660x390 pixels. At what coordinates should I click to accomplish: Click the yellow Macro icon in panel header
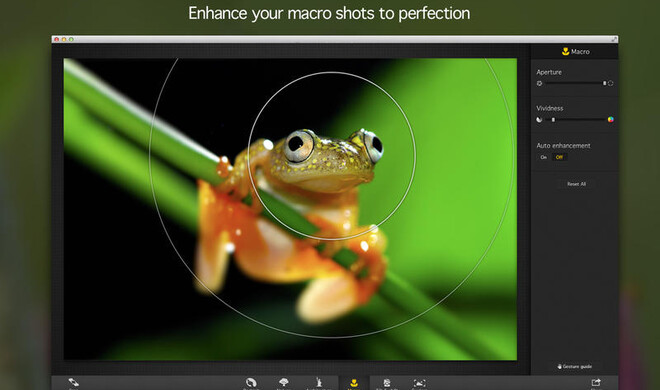(566, 51)
